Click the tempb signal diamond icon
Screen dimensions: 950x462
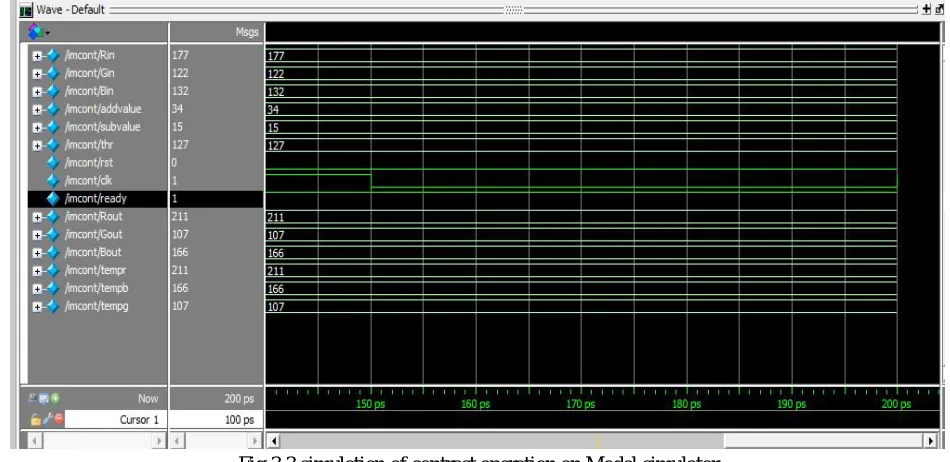click(x=53, y=288)
